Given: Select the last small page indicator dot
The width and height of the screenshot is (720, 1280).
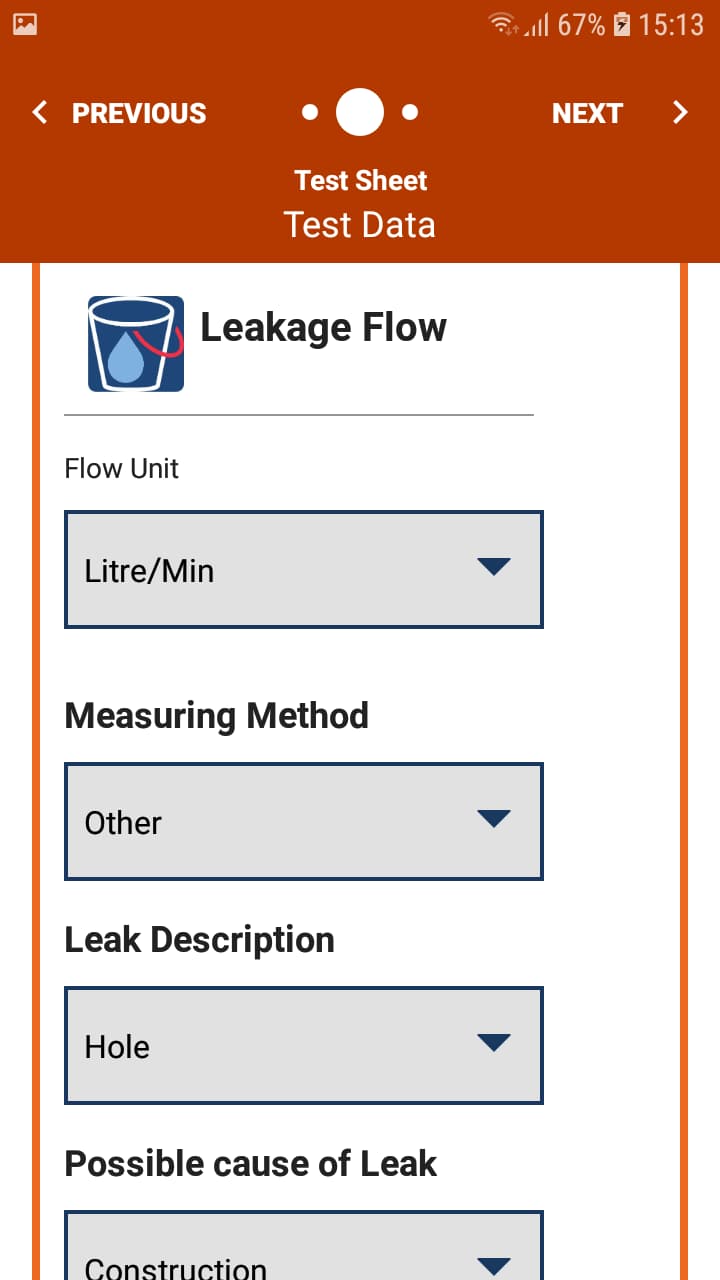Looking at the screenshot, I should 410,112.
